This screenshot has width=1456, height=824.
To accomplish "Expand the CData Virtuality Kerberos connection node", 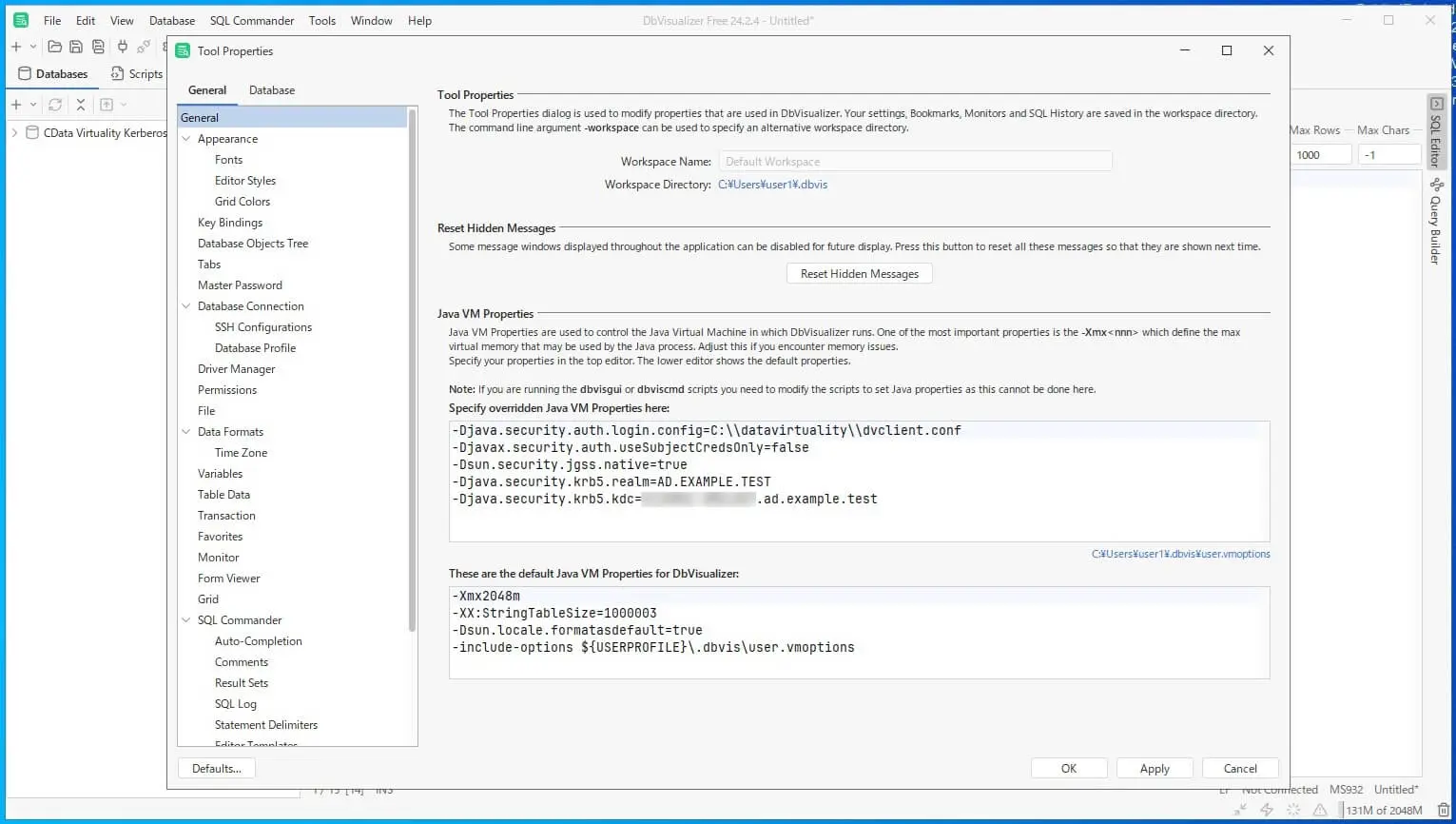I will 14,133.
